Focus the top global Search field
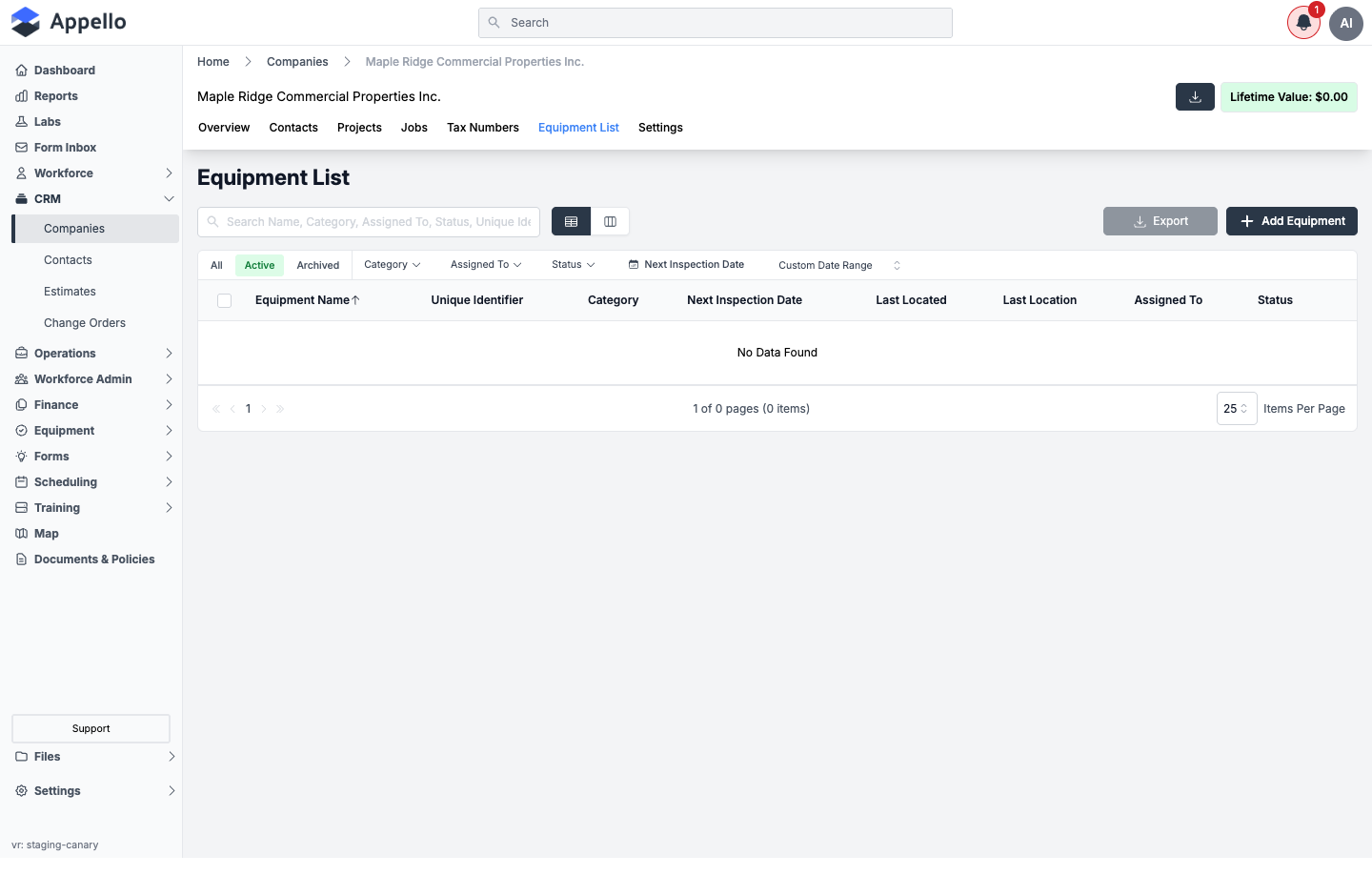Screen dimensions: 1372x875 [716, 23]
